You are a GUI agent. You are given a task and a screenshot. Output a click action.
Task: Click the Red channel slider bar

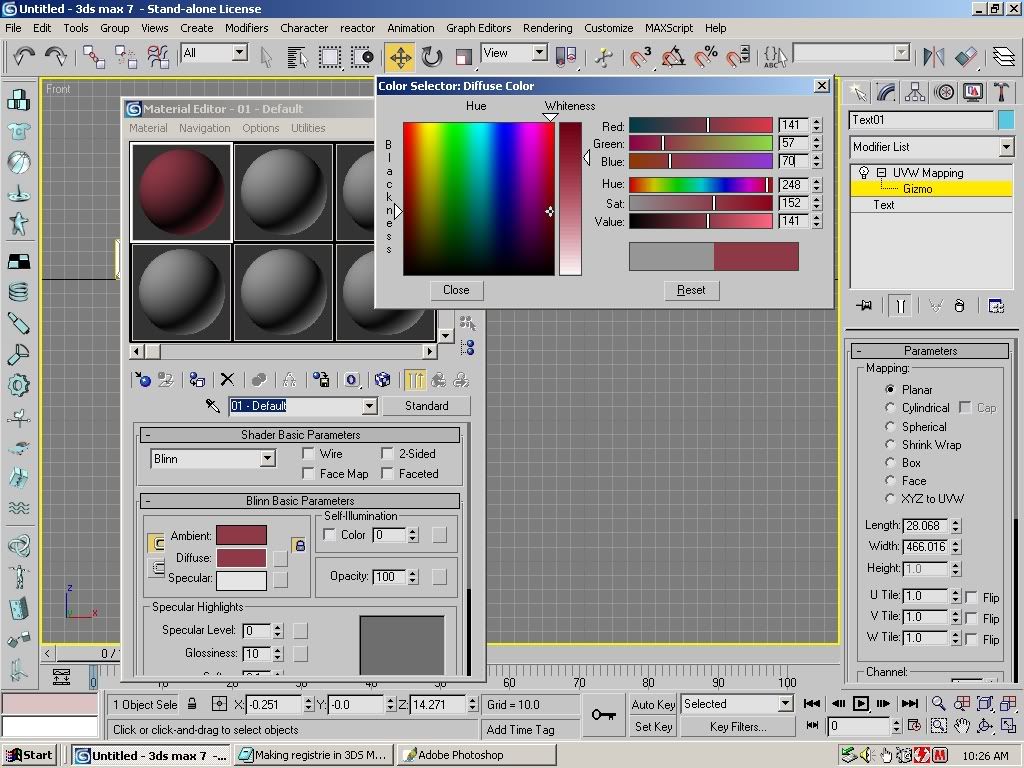point(701,125)
